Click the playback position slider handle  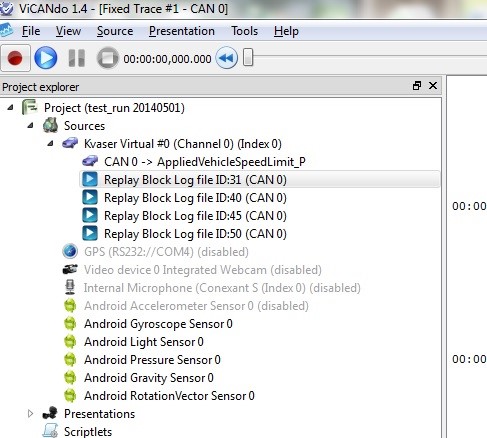pyautogui.click(x=248, y=57)
